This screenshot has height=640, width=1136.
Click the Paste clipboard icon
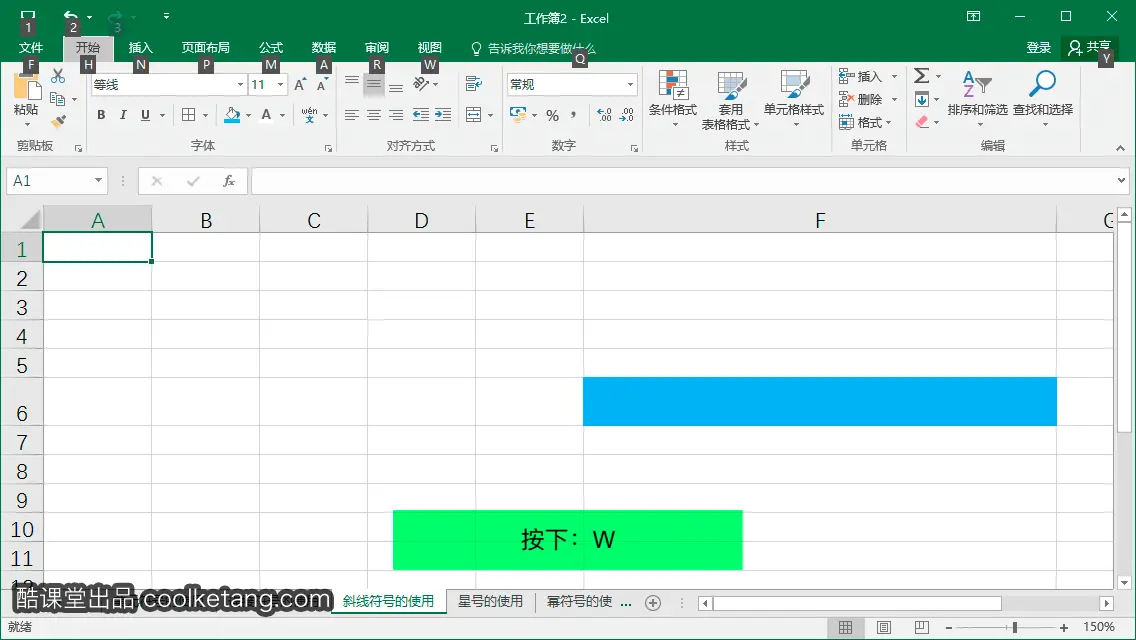pyautogui.click(x=27, y=88)
